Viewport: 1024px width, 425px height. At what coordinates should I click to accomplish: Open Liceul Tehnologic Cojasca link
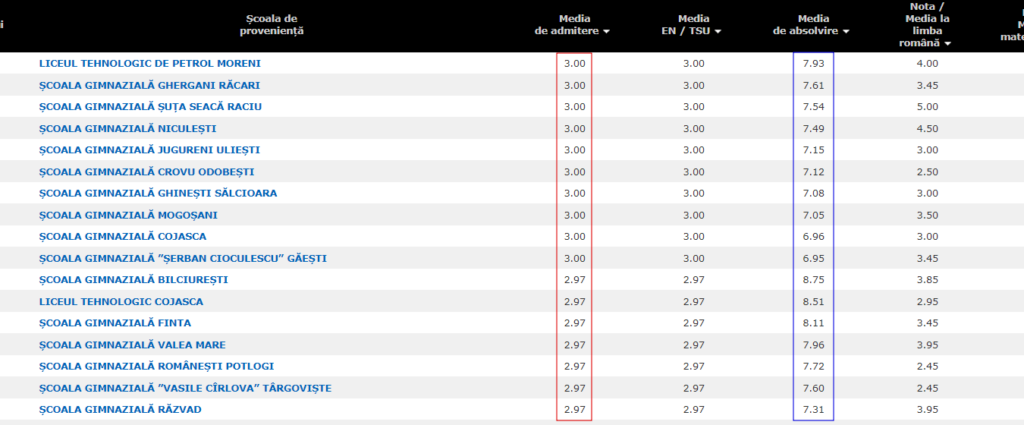tap(121, 301)
